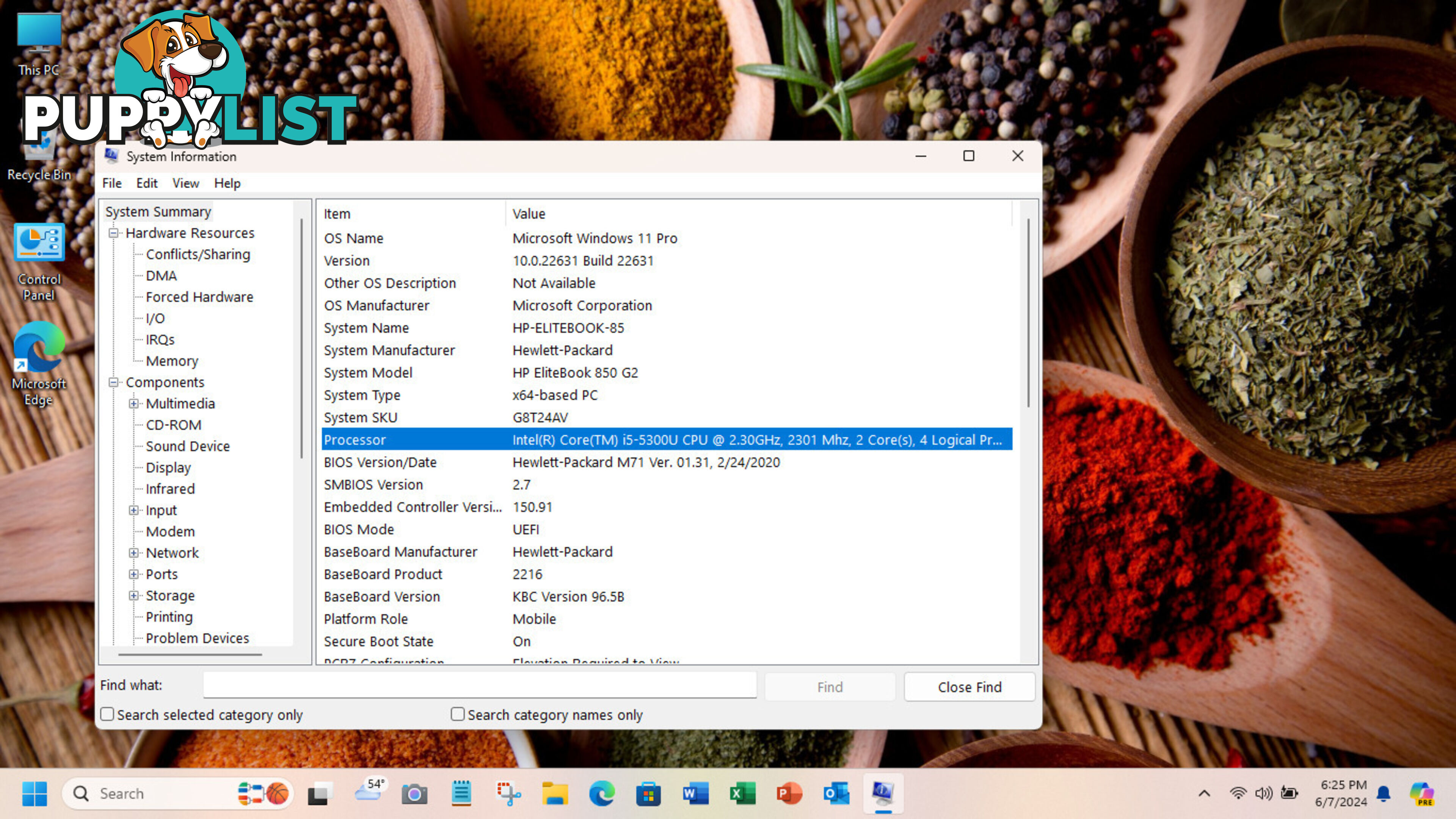Click the Windows Start button
Viewport: 1456px width, 819px height.
tap(35, 794)
